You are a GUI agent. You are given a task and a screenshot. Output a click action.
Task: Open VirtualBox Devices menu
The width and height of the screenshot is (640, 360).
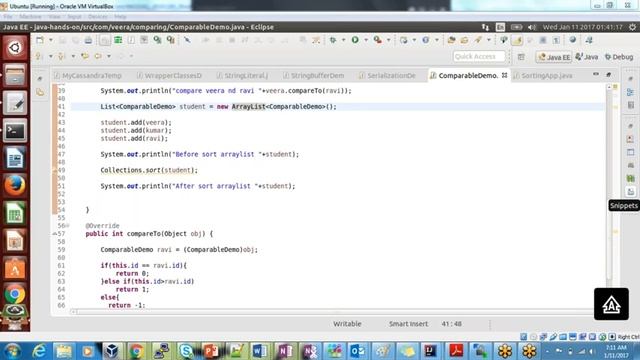click(x=98, y=17)
